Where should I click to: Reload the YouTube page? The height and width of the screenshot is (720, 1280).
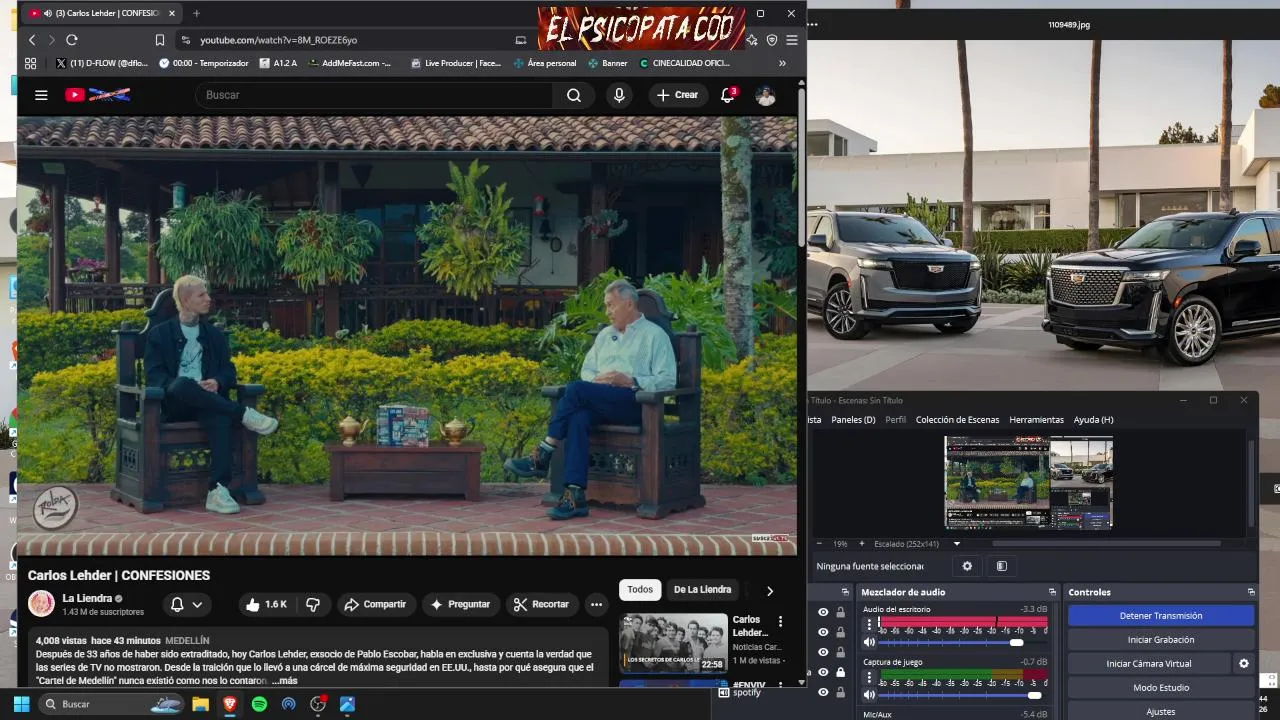71,40
